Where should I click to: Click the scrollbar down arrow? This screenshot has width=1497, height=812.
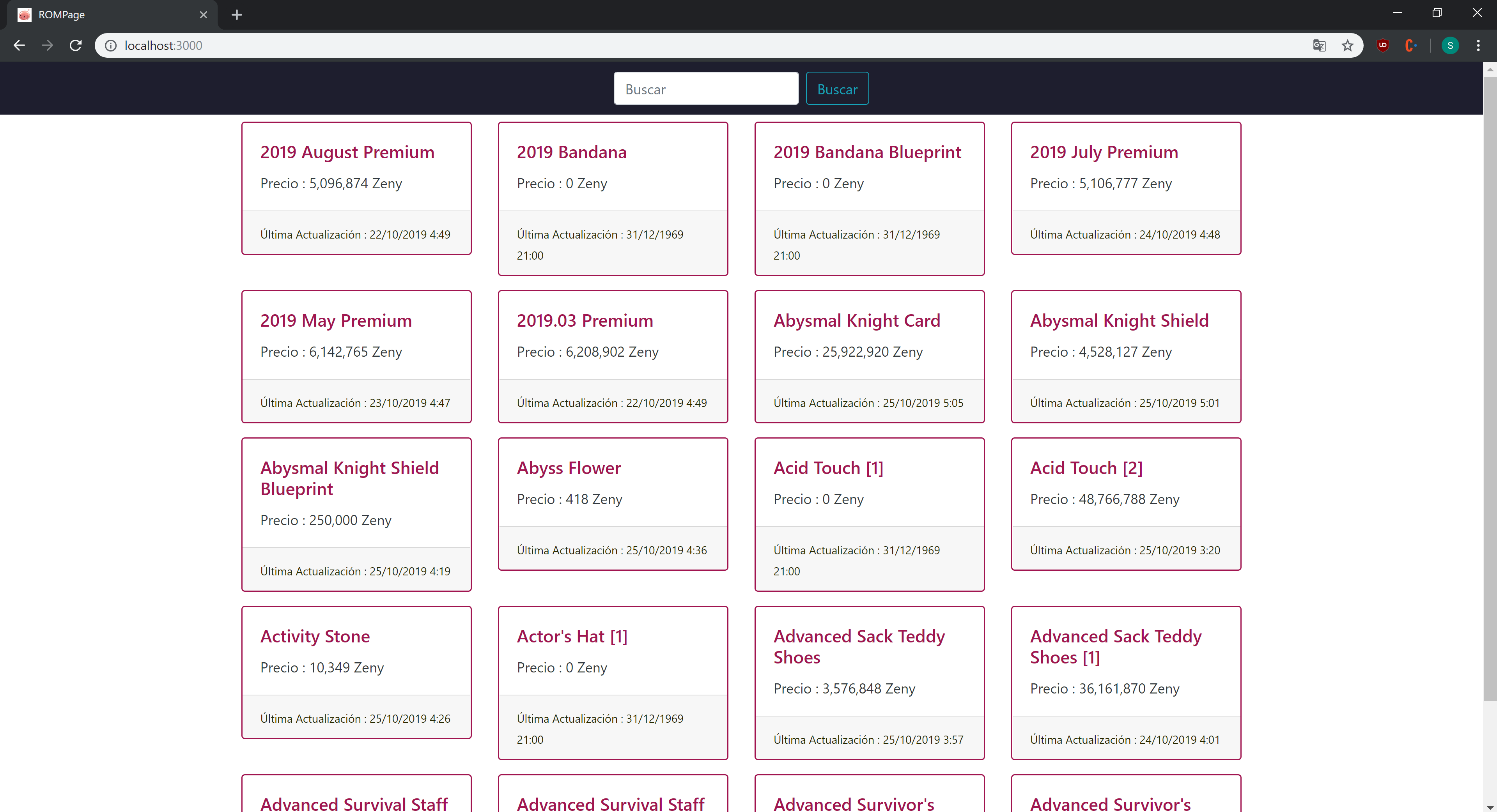coord(1490,807)
